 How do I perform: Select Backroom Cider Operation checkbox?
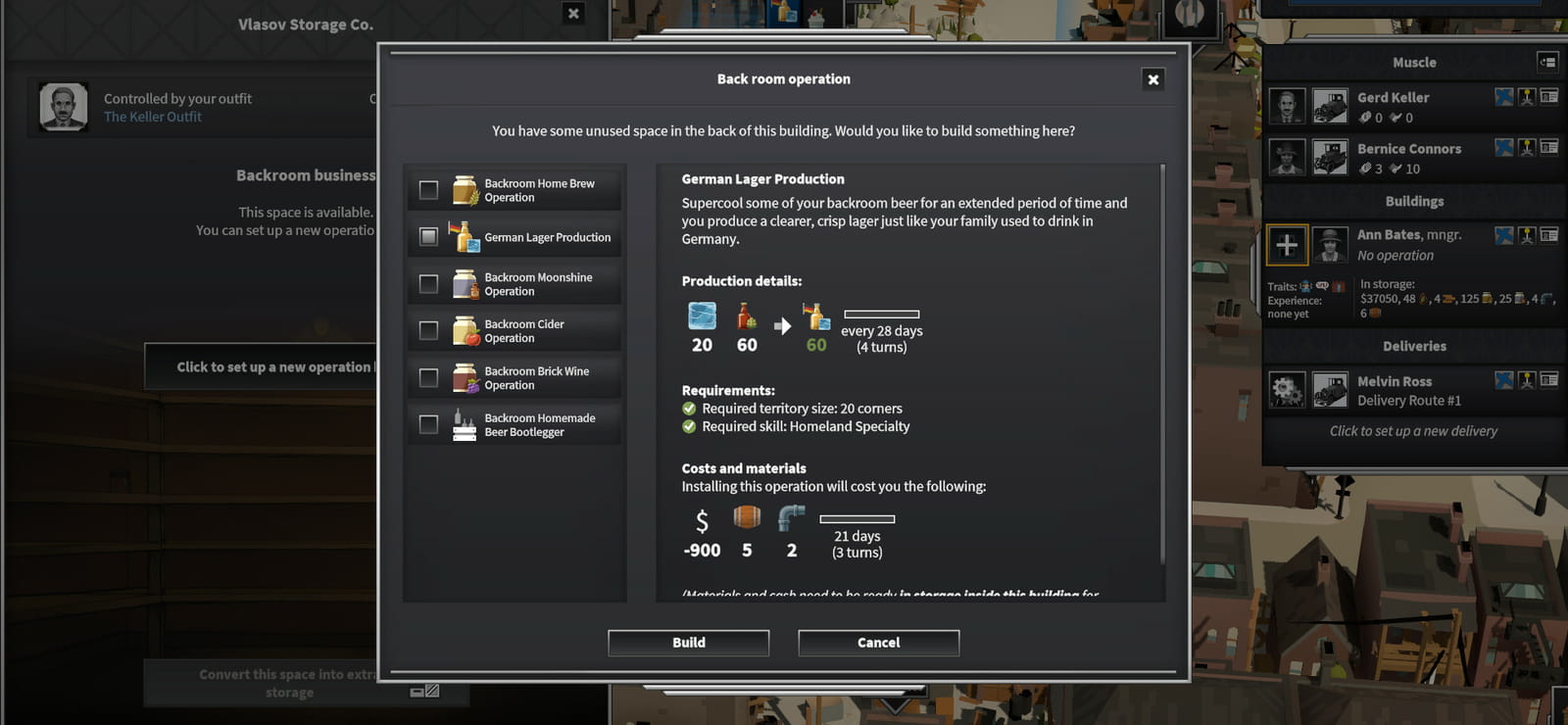[428, 330]
